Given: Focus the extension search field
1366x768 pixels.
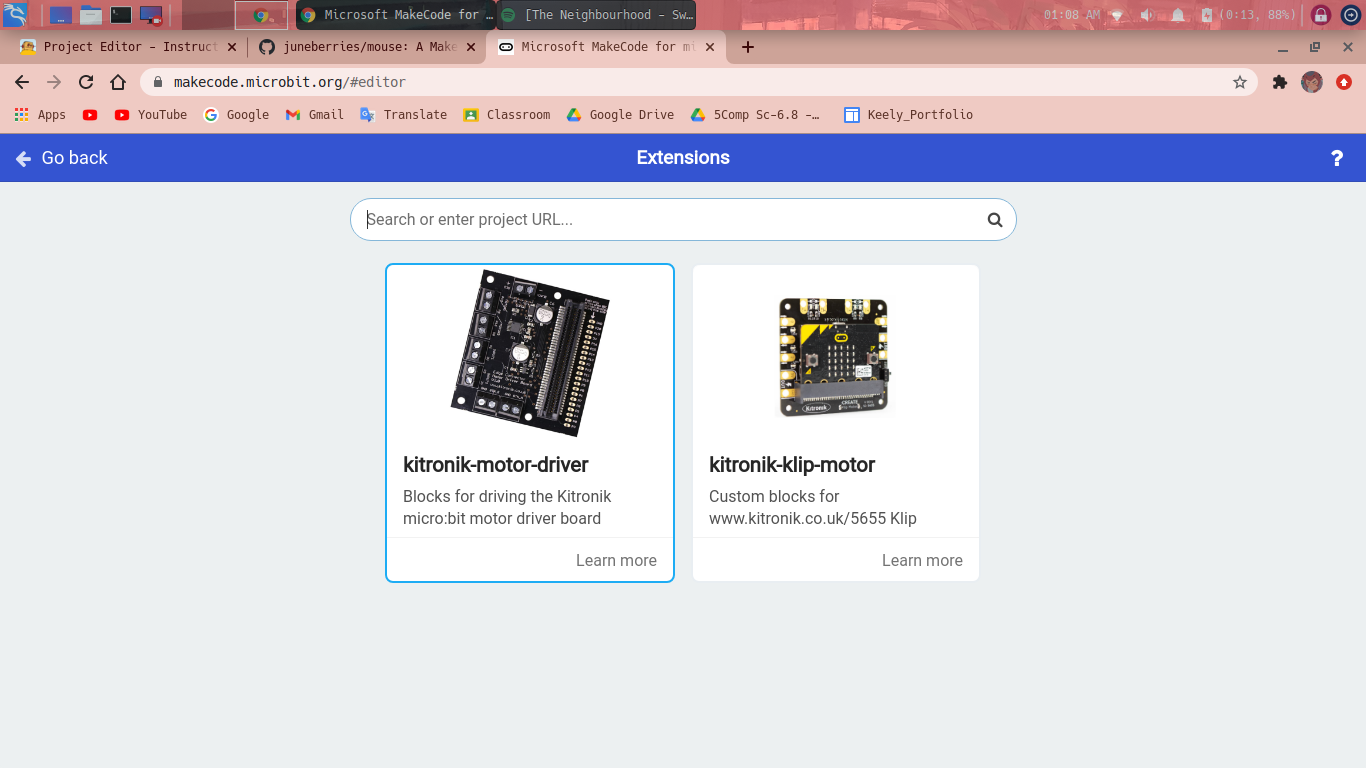Looking at the screenshot, I should (x=683, y=219).
